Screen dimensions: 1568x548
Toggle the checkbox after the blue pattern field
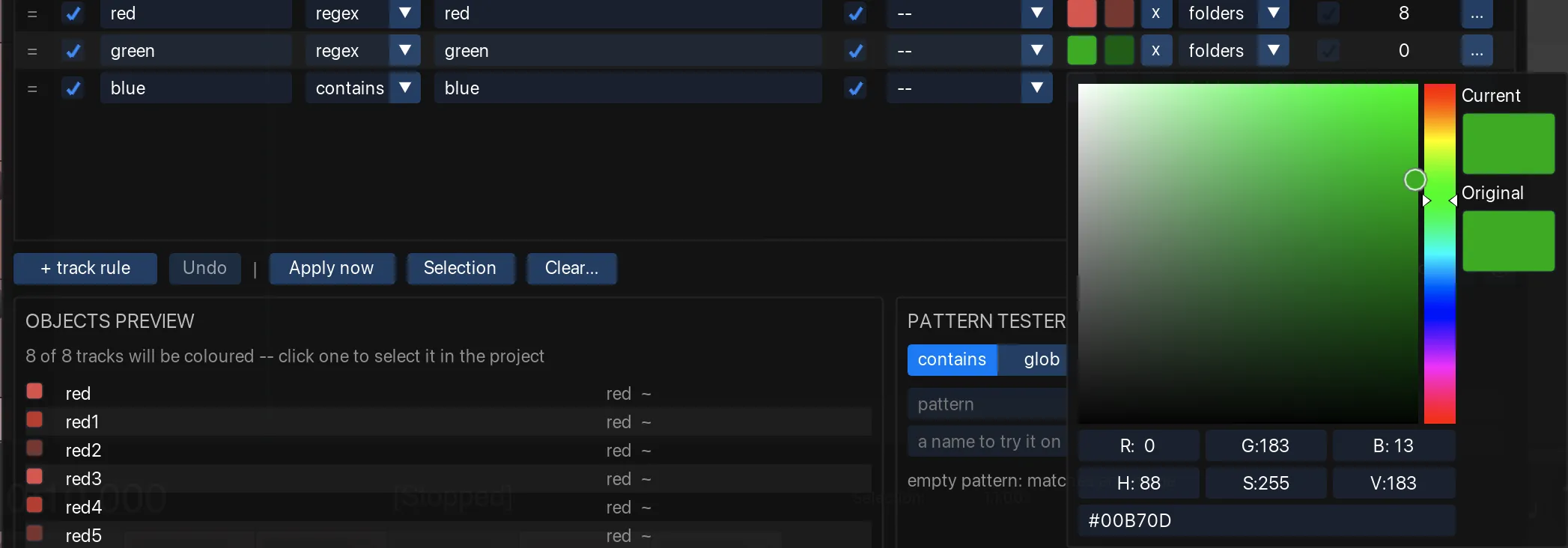(855, 88)
